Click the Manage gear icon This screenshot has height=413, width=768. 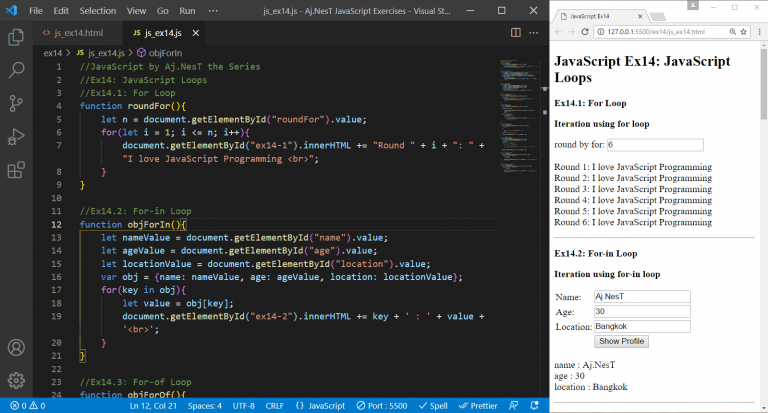[x=16, y=380]
